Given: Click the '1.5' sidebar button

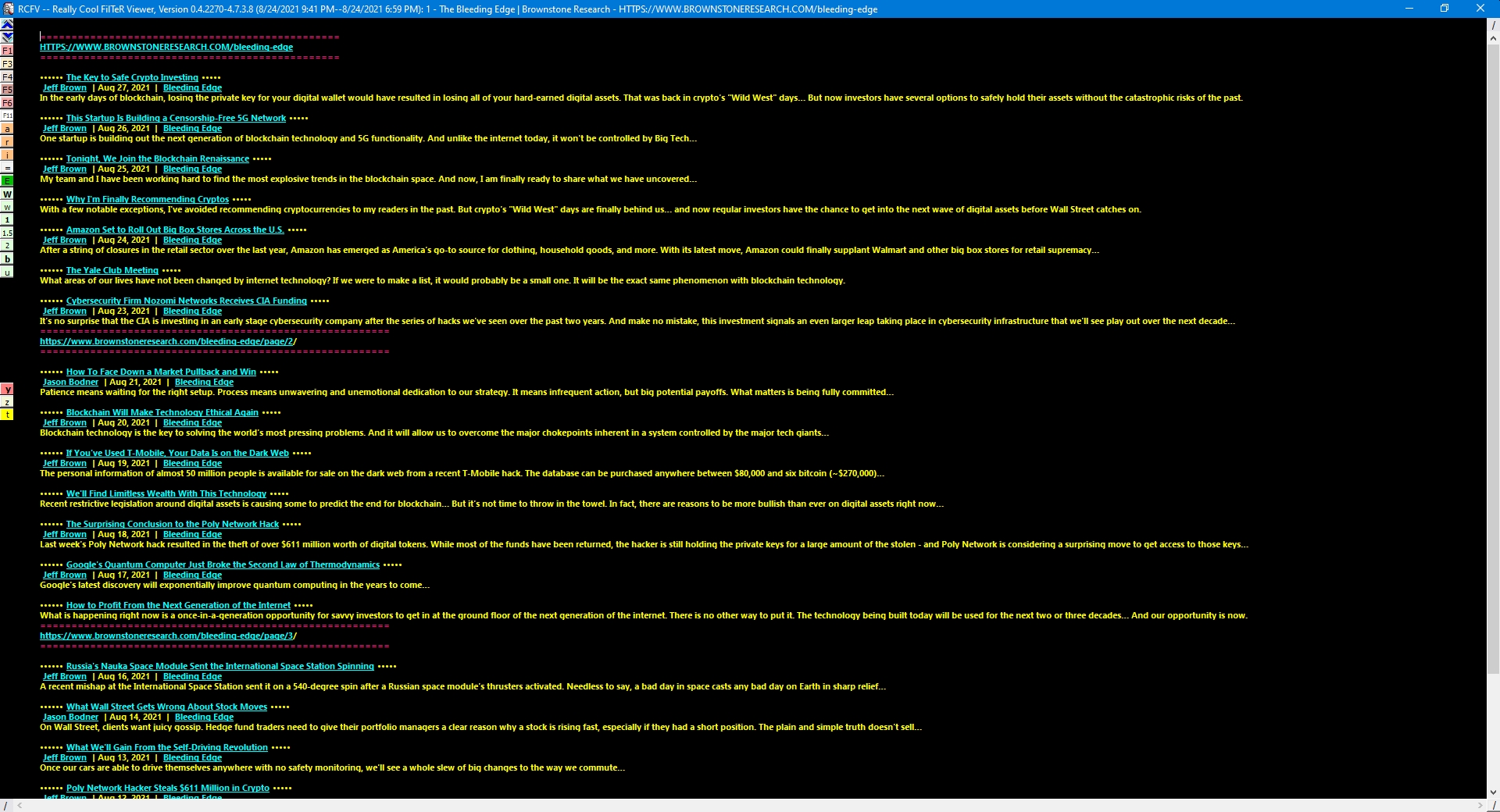Looking at the screenshot, I should point(7,233).
